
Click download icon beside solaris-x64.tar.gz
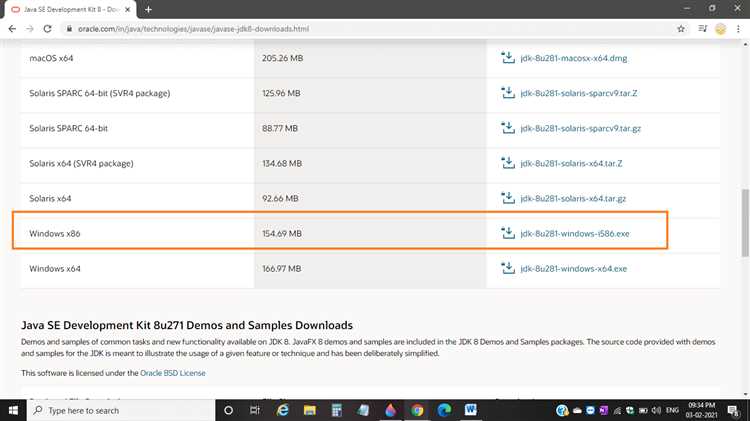[507, 198]
